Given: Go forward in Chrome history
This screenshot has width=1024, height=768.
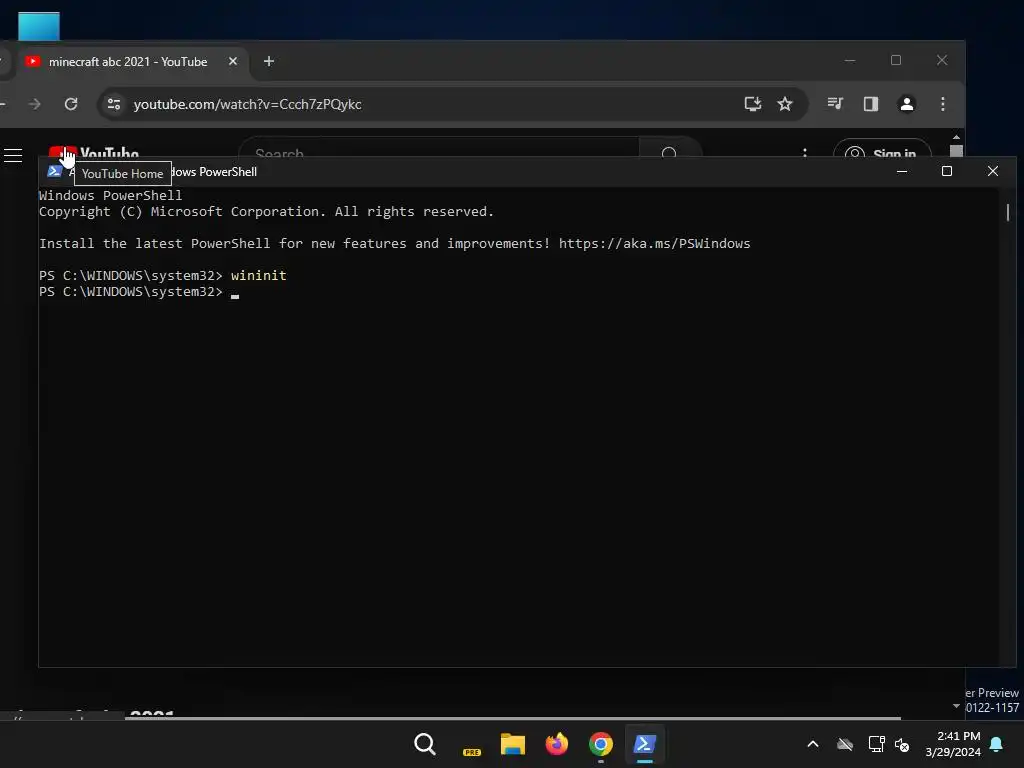Looking at the screenshot, I should pos(35,104).
